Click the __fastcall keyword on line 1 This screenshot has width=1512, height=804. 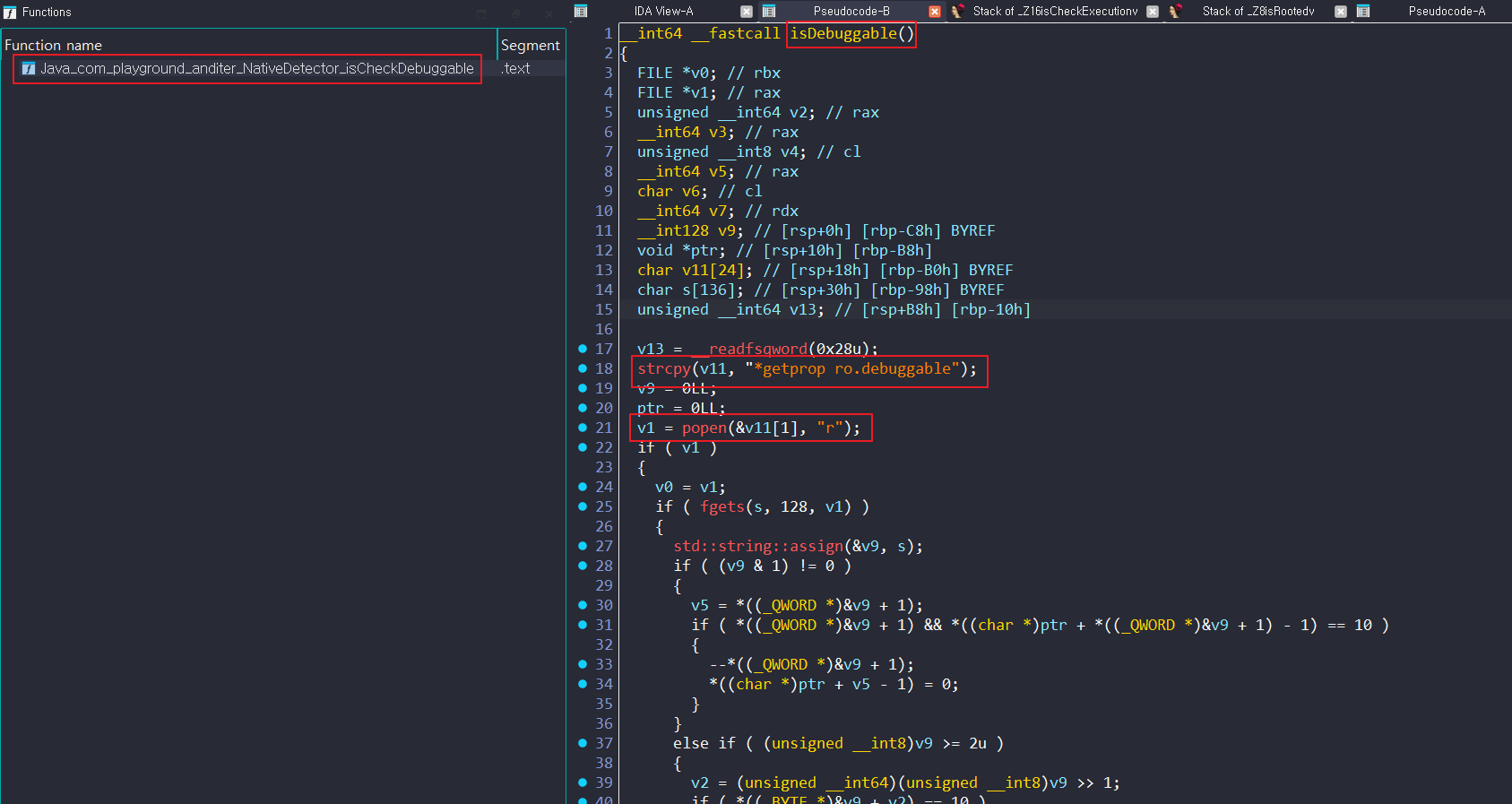tap(736, 33)
